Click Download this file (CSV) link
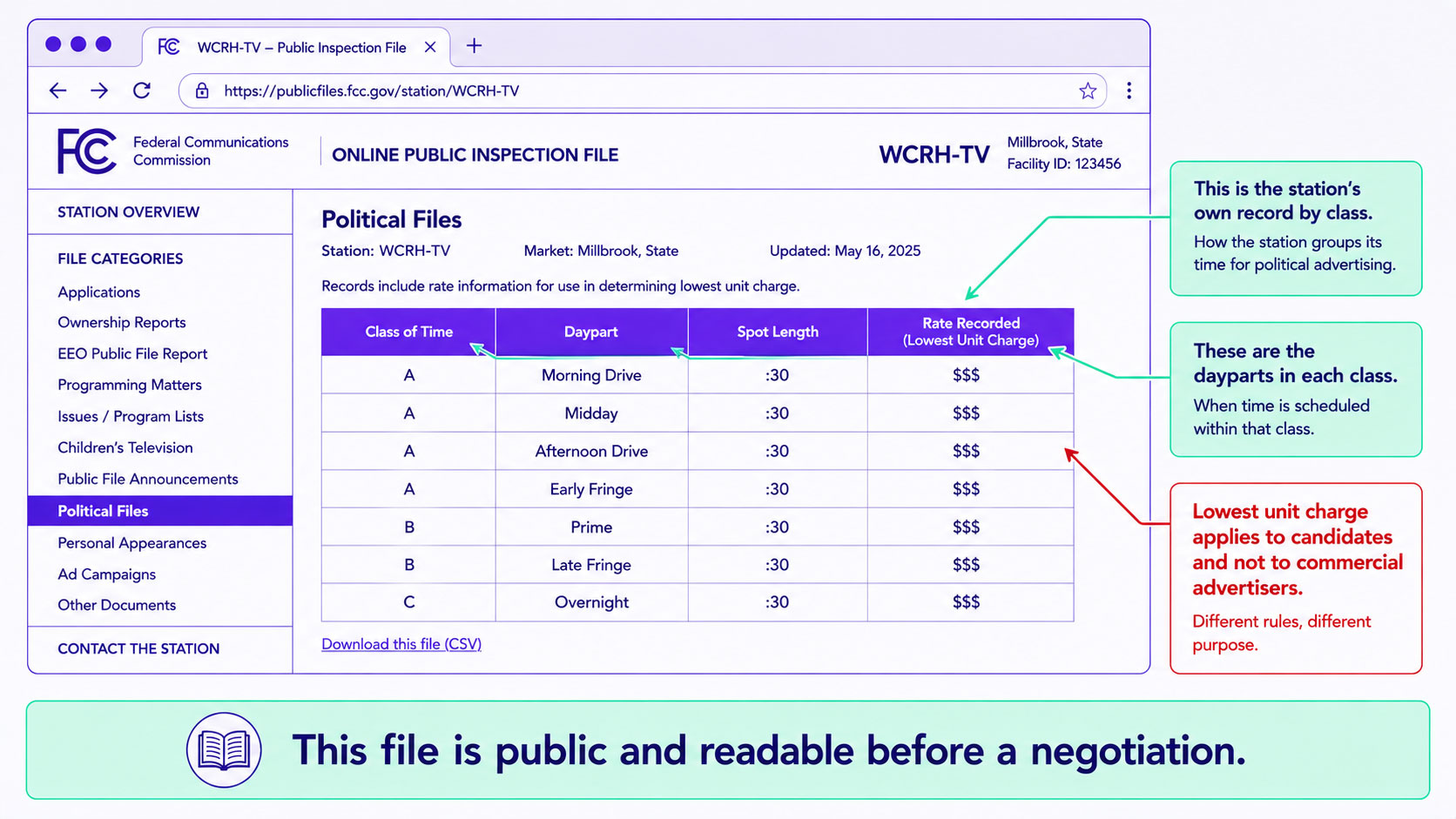This screenshot has width=1456, height=819. [x=401, y=644]
